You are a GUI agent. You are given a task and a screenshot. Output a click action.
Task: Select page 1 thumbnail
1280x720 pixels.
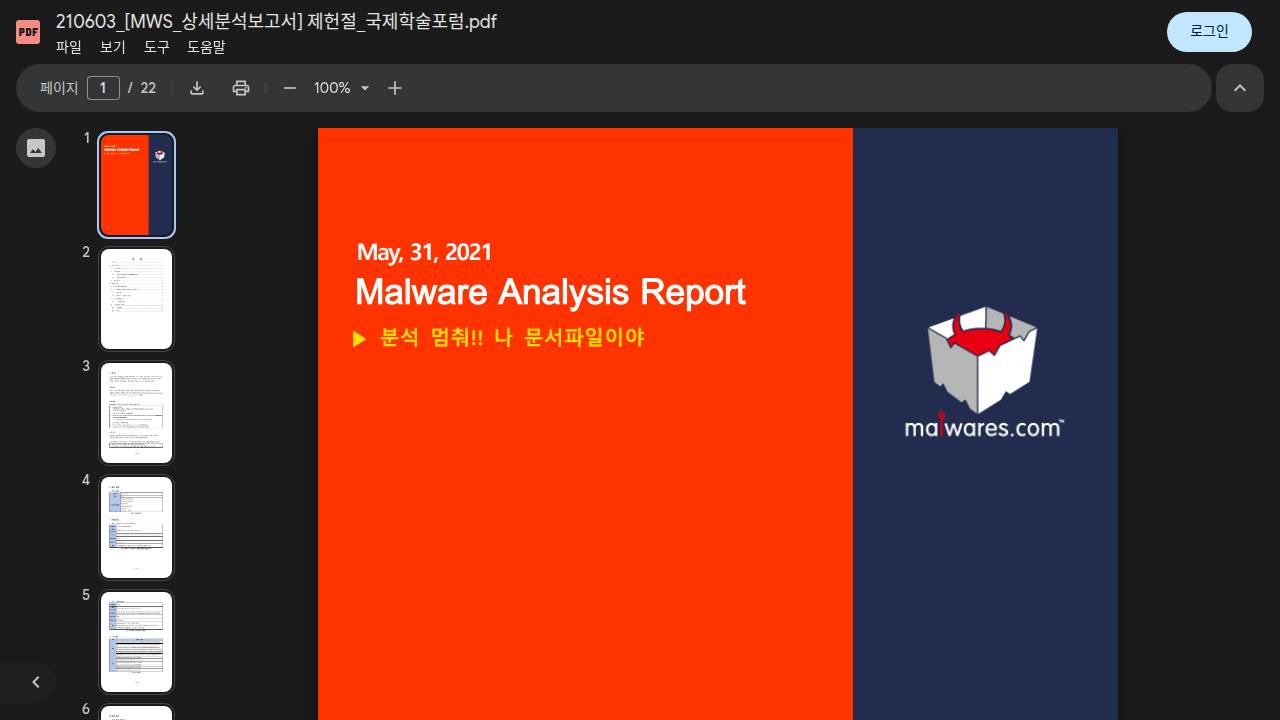[137, 185]
